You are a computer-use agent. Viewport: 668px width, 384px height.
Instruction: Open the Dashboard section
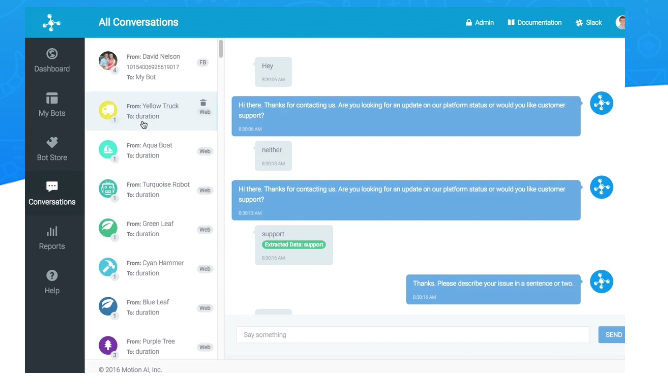52,61
